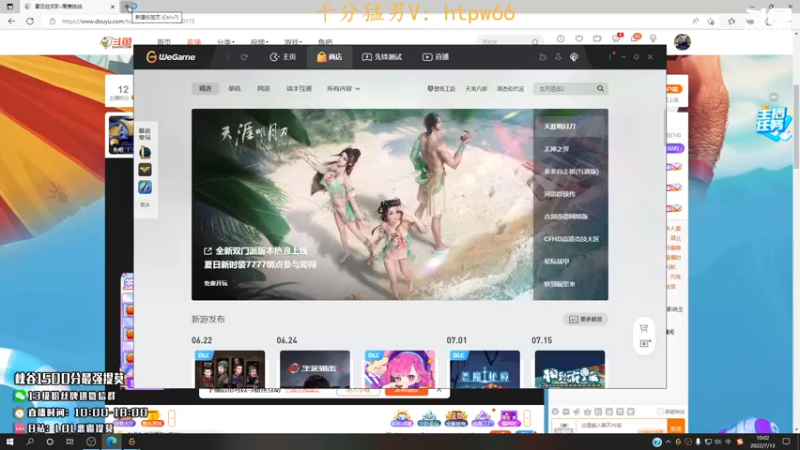Open taskbar clock showing 10:02
The height and width of the screenshot is (450, 800).
pyautogui.click(x=763, y=442)
